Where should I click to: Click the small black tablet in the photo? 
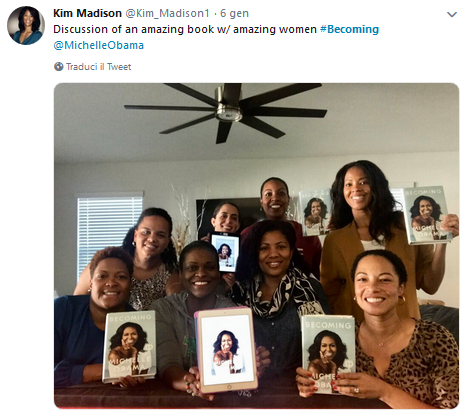pos(225,252)
